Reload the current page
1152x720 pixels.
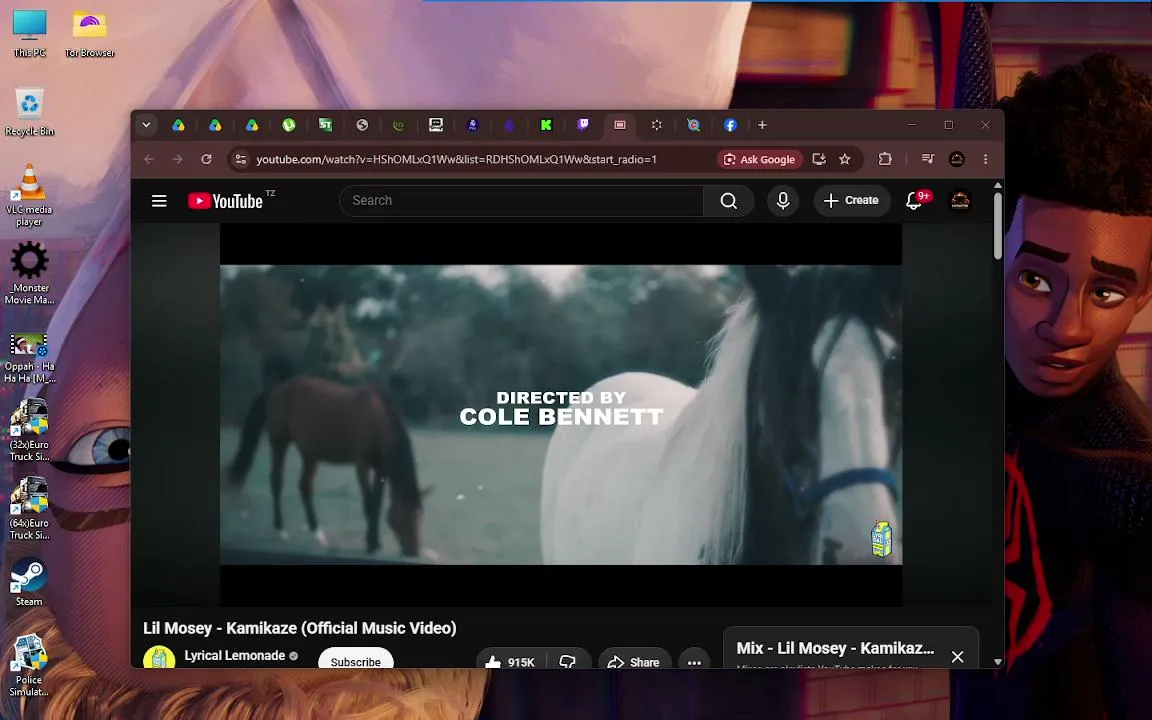[206, 159]
